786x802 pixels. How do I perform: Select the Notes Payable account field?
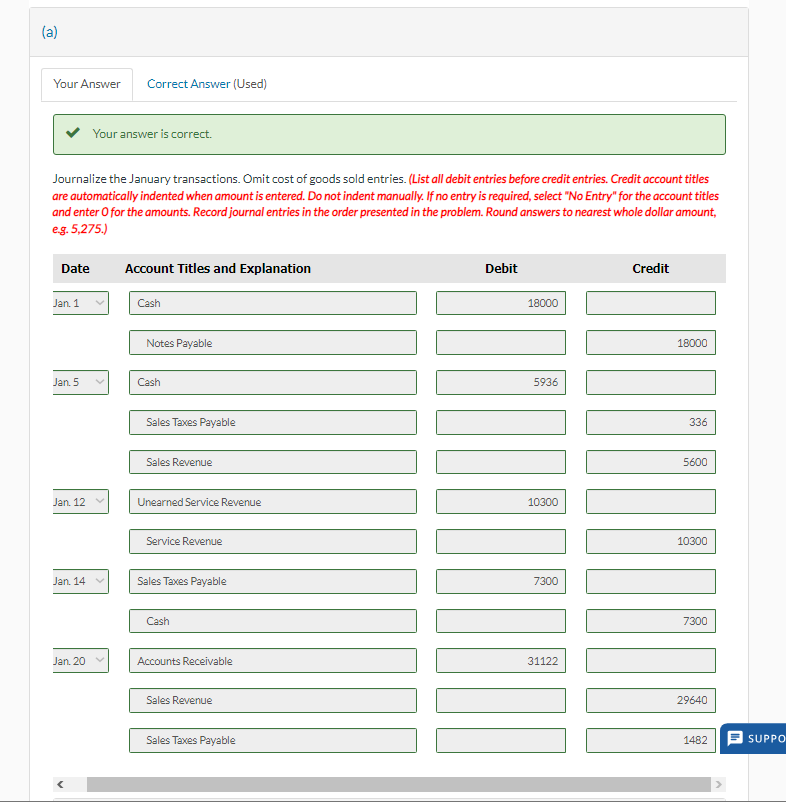[x=273, y=343]
